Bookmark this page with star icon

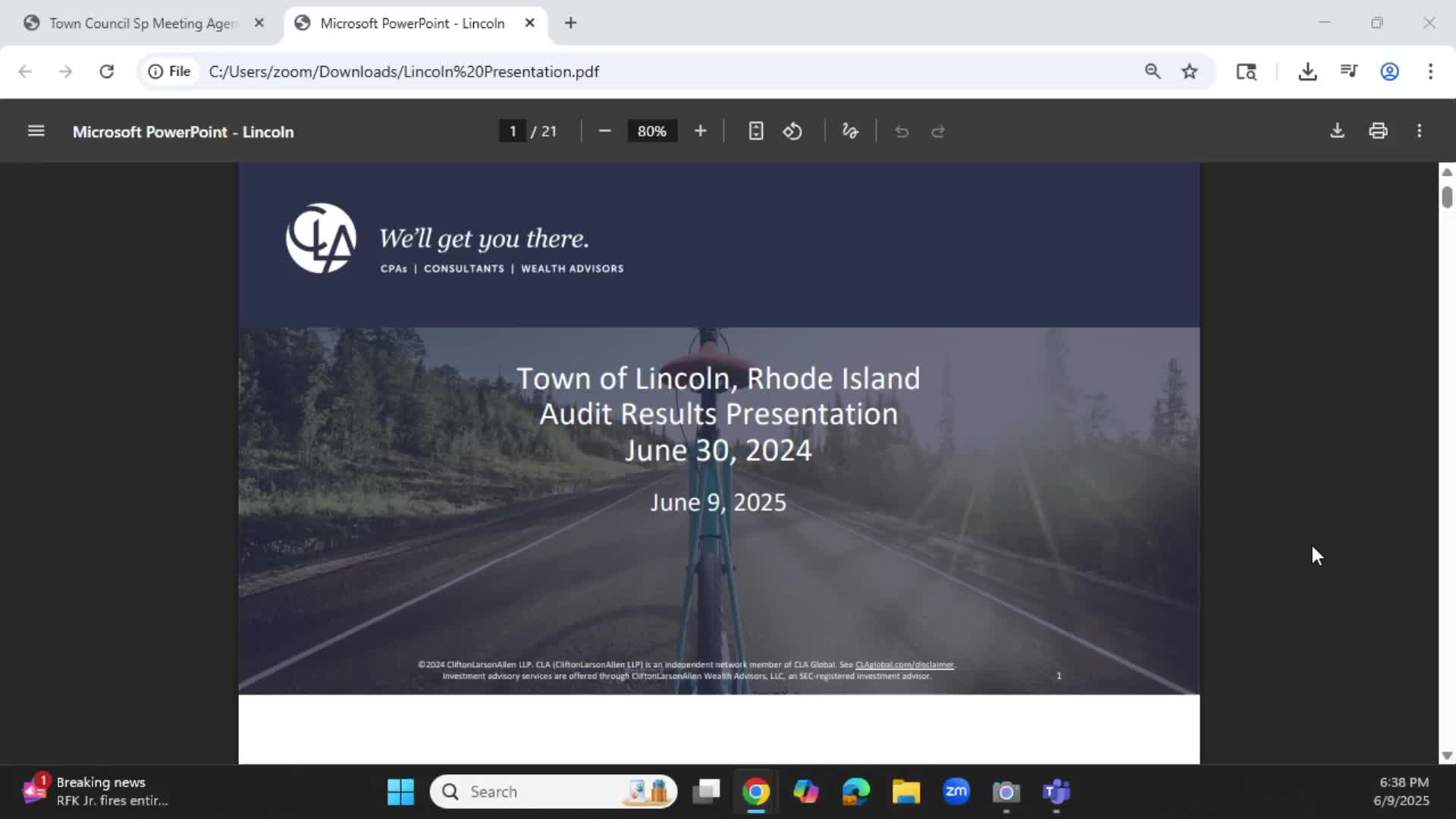pyautogui.click(x=1189, y=71)
